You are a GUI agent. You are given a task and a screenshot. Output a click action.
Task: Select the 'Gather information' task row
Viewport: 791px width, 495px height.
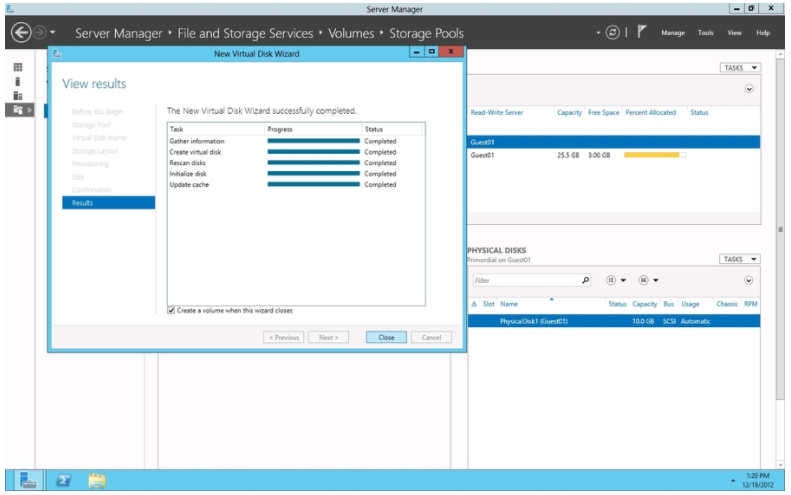pos(296,141)
